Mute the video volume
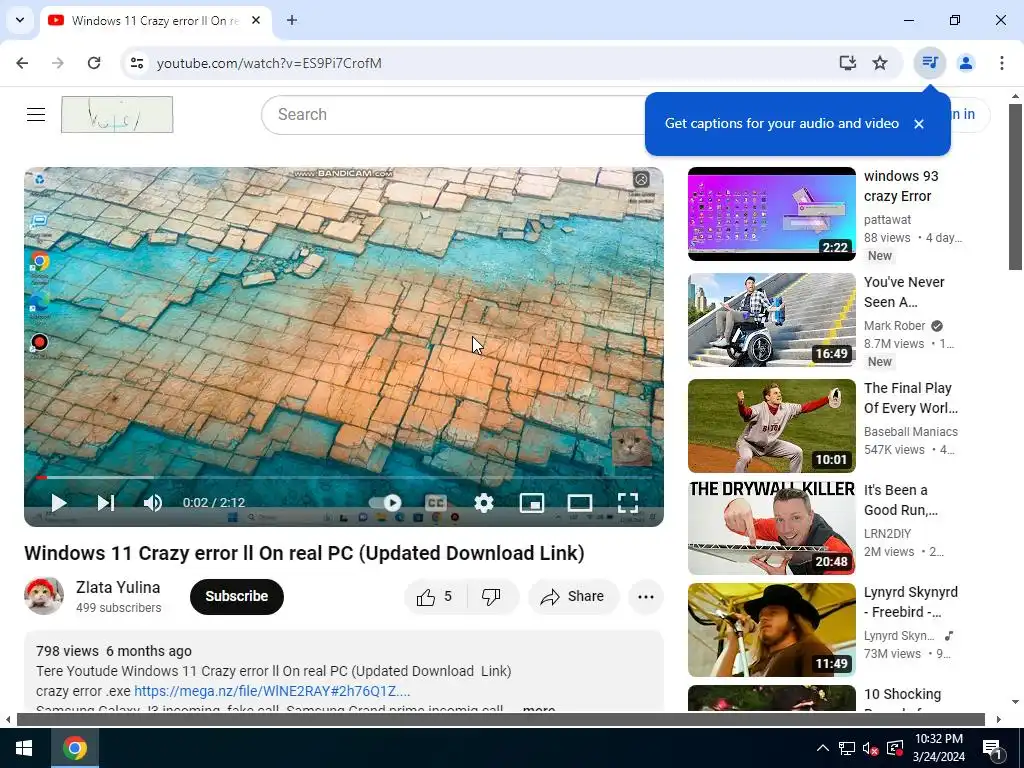This screenshot has width=1024, height=768. 153,503
